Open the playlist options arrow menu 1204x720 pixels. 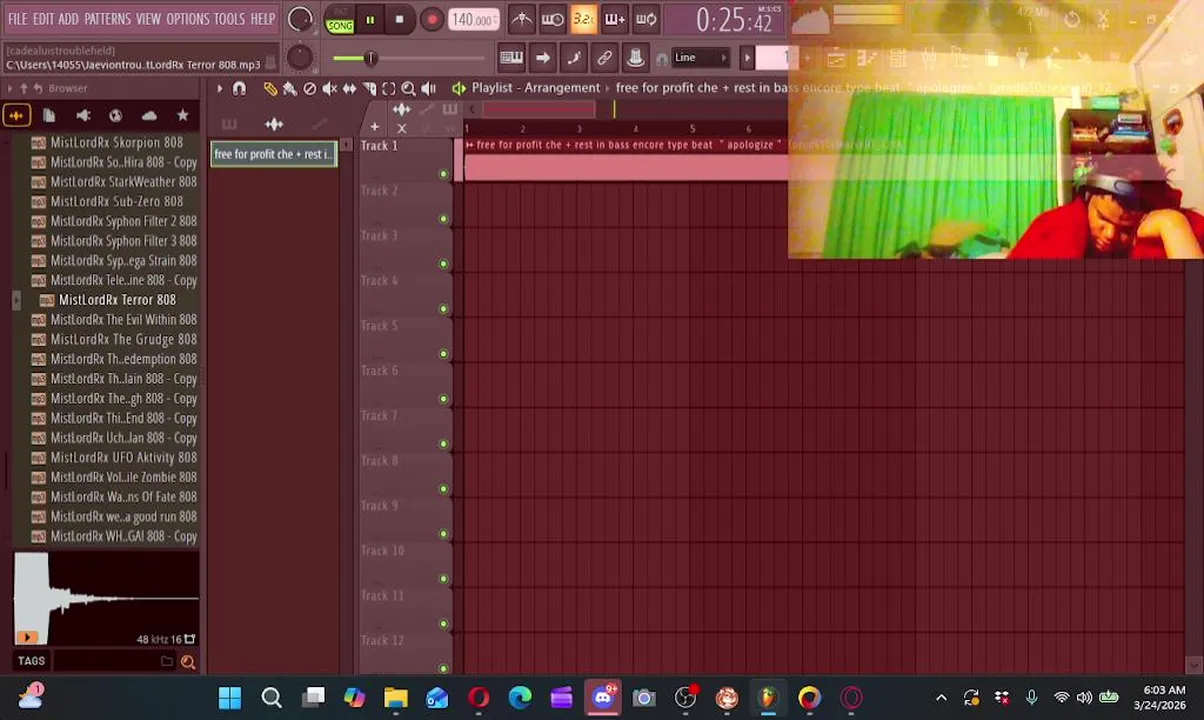(x=219, y=89)
